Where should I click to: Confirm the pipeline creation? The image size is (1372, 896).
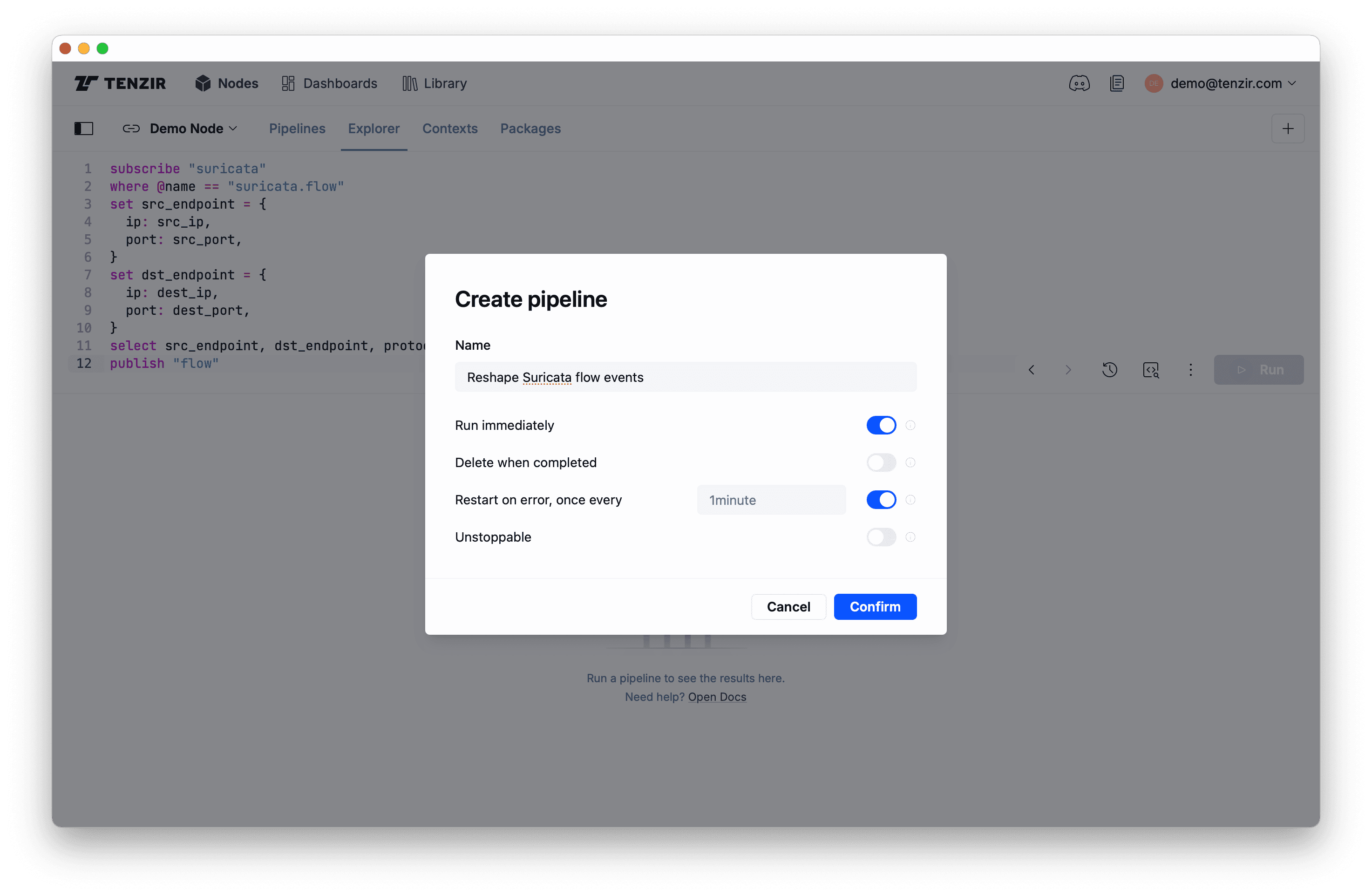pos(875,606)
